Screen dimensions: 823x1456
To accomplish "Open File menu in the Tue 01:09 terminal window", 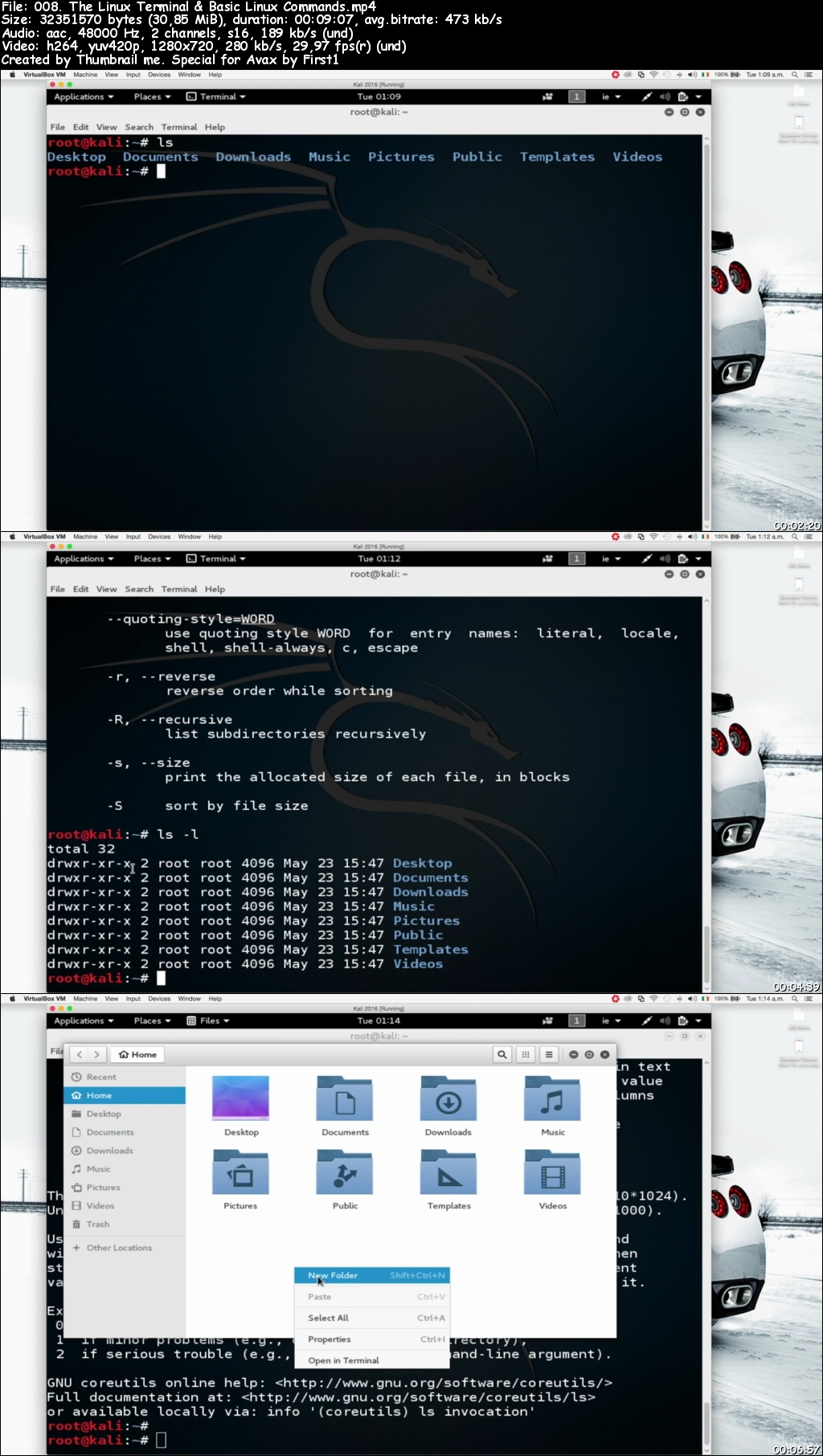I will [57, 127].
